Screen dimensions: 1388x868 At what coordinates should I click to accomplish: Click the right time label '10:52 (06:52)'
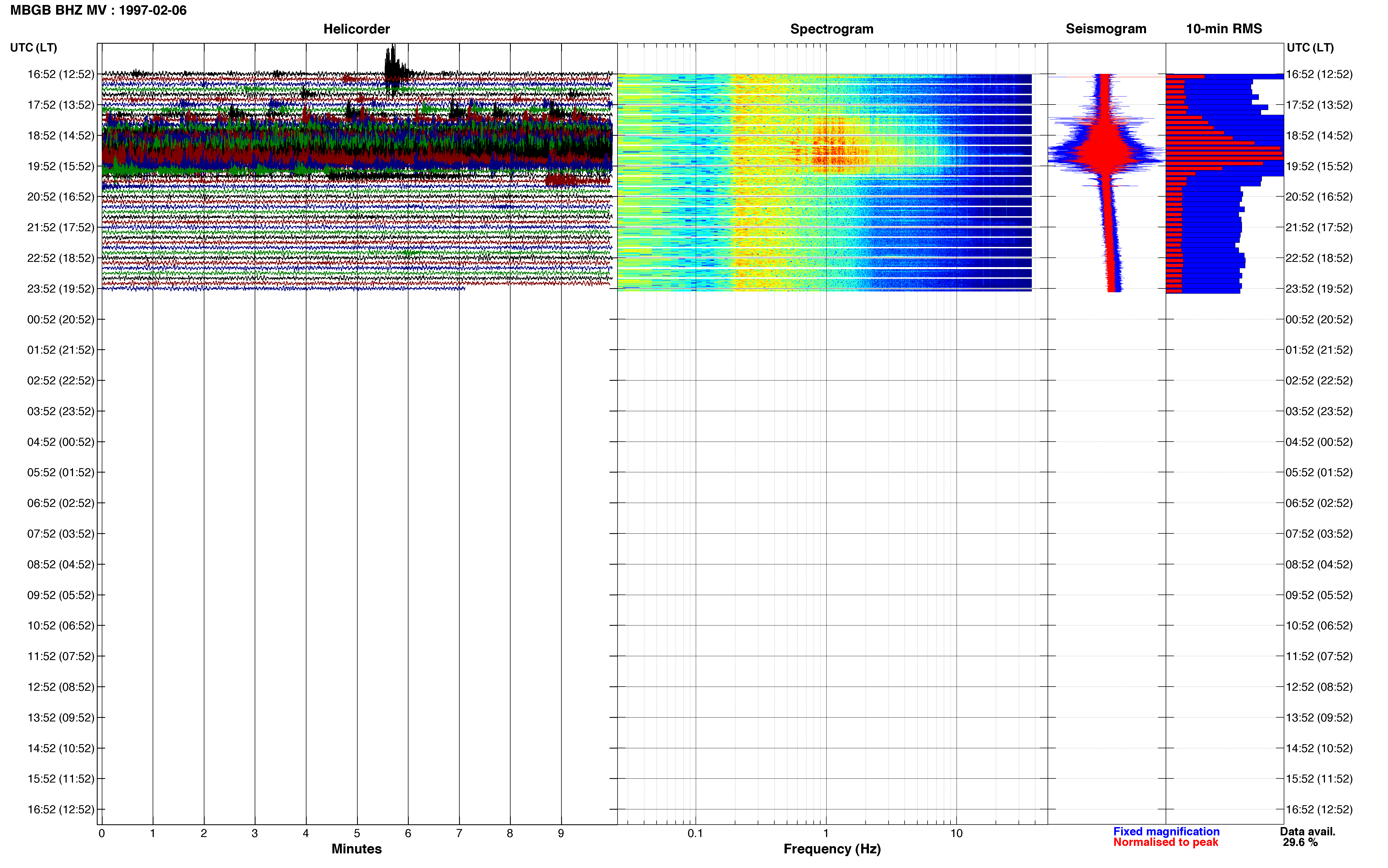point(1319,625)
